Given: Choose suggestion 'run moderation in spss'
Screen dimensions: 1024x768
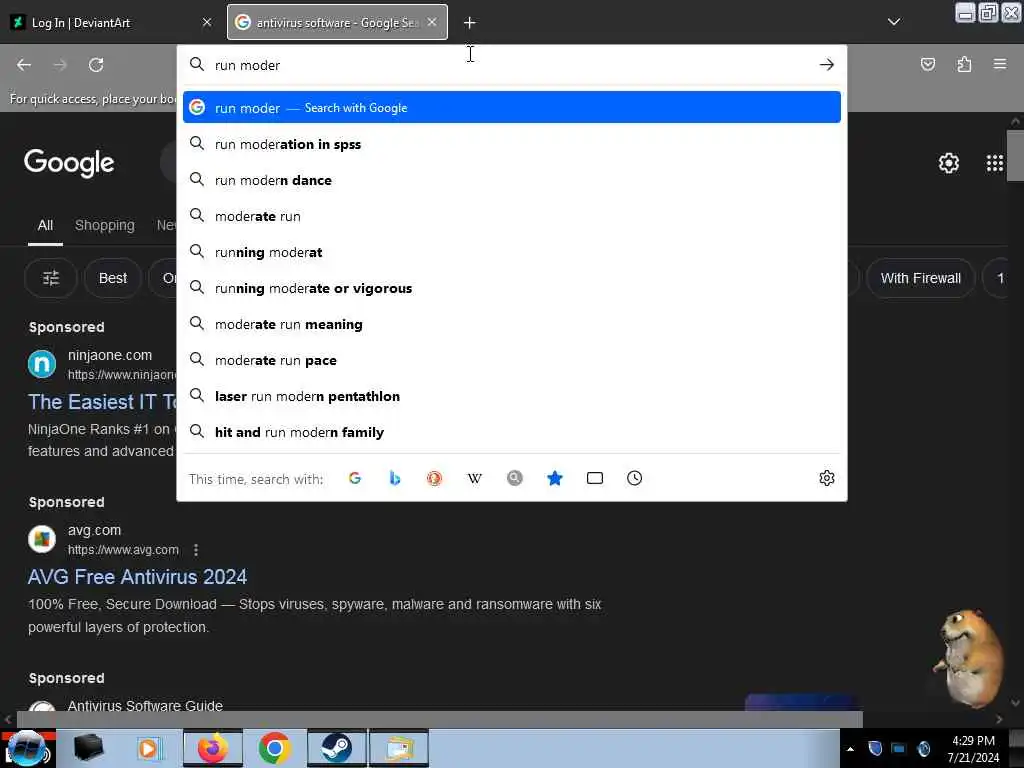Looking at the screenshot, I should tap(512, 144).
